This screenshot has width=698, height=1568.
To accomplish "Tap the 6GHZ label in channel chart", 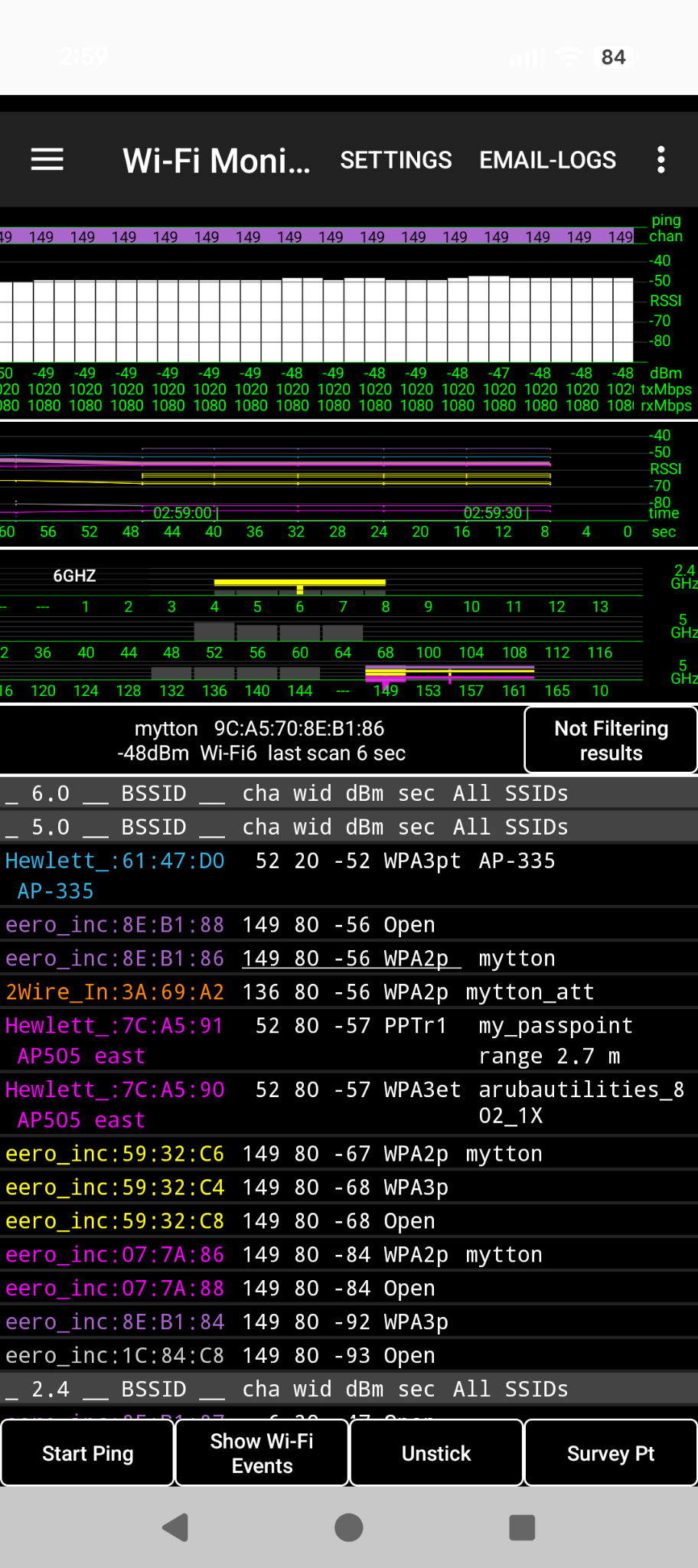I will [74, 576].
